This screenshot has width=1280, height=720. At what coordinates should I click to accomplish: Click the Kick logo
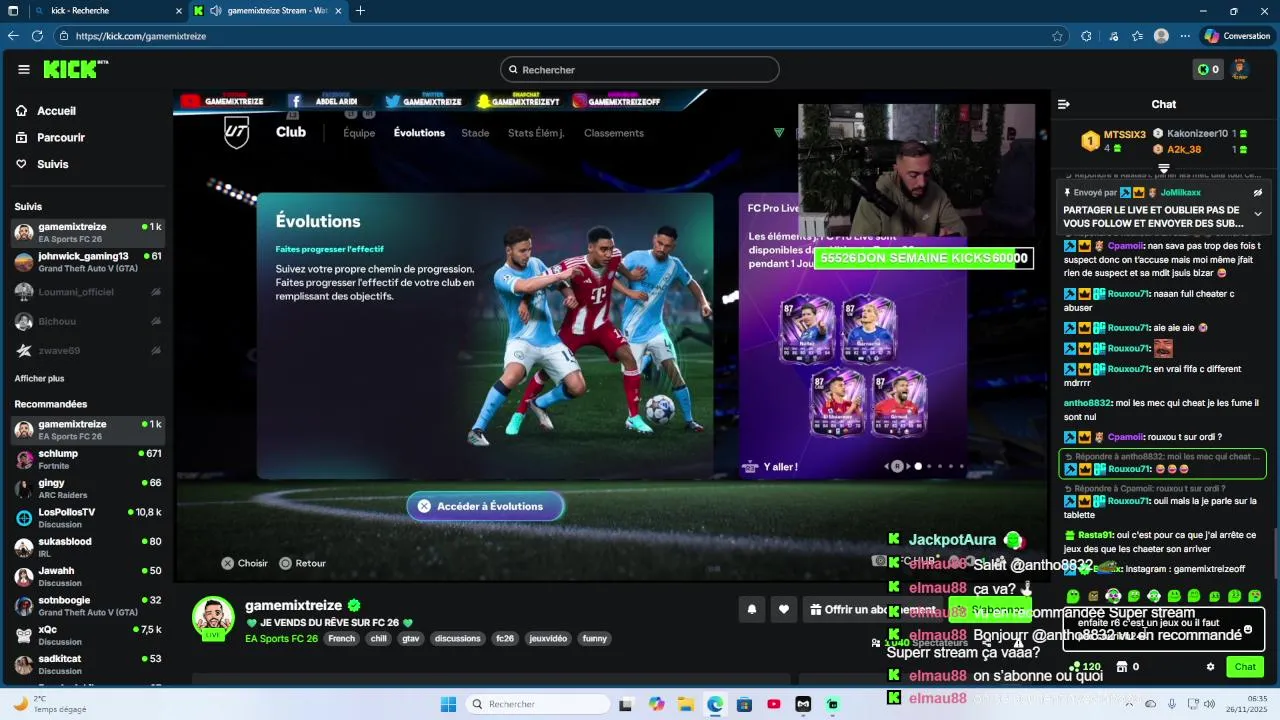(x=75, y=69)
